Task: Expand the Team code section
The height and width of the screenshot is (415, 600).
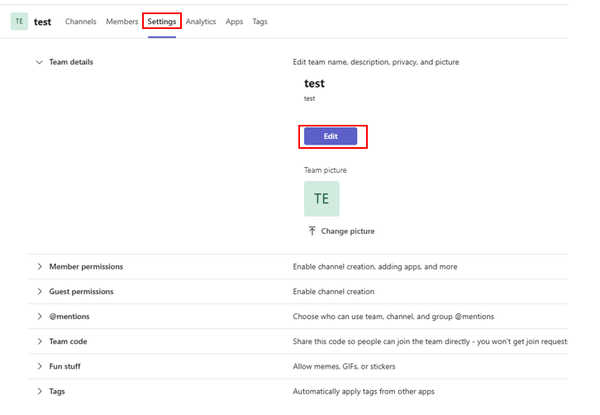Action: pyautogui.click(x=39, y=341)
